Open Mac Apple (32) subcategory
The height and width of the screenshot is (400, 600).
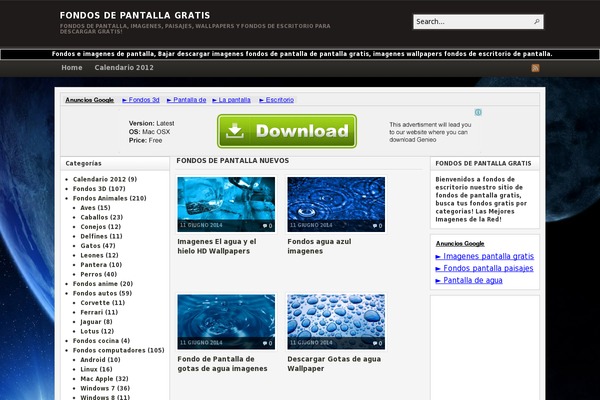[104, 379]
